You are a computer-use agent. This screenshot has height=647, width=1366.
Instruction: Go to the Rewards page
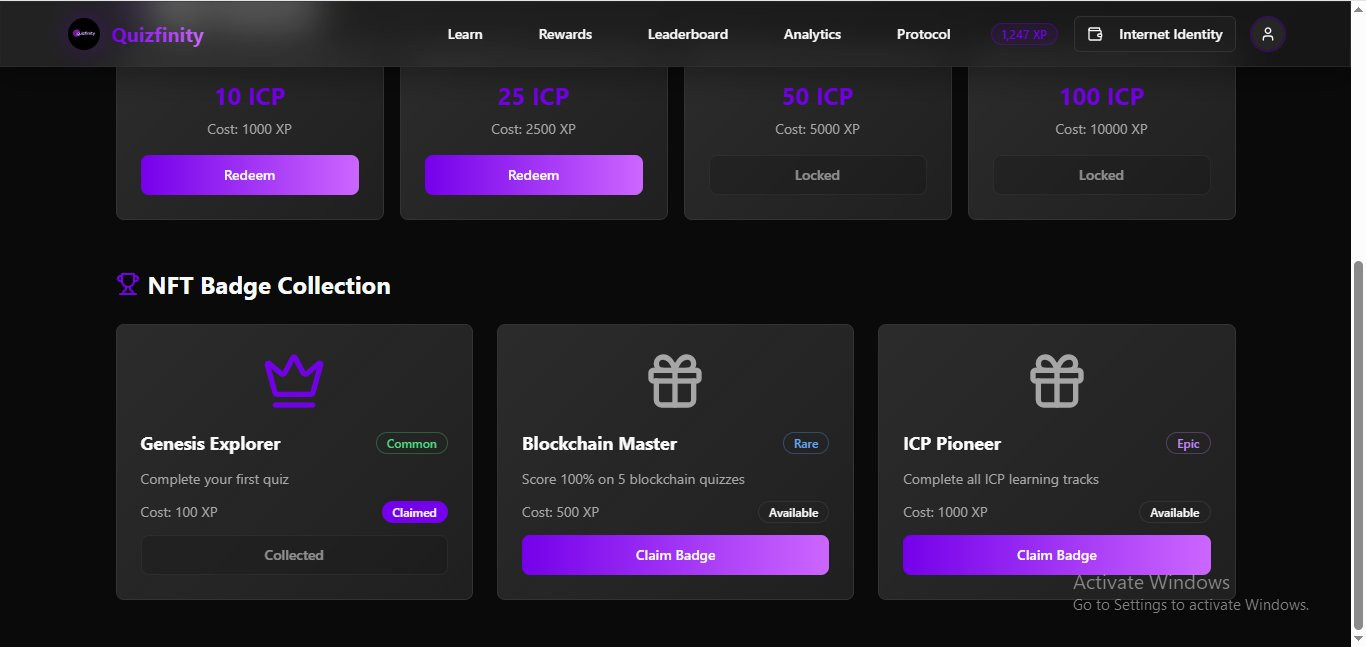(x=565, y=34)
